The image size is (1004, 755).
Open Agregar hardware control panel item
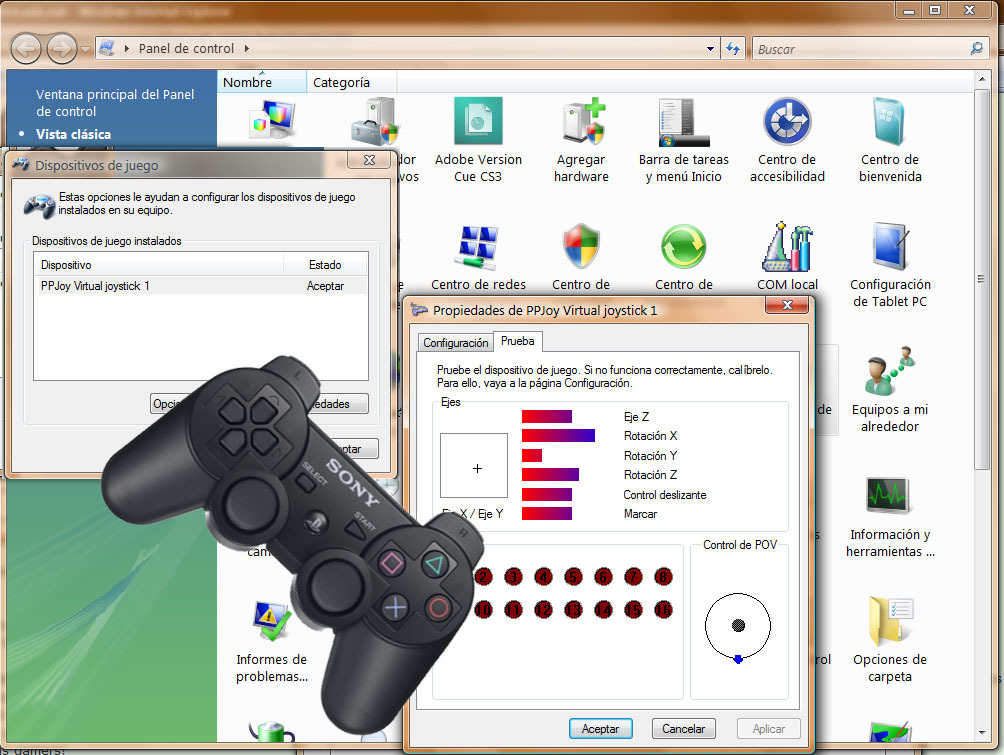[581, 124]
